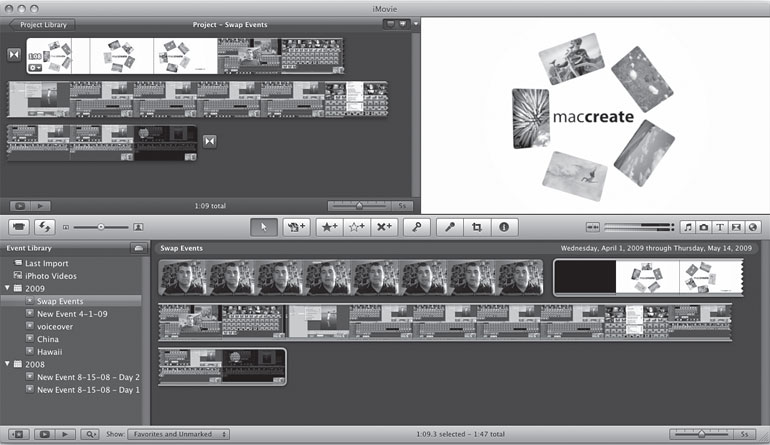Go back to Project Library
The height and width of the screenshot is (445, 770).
(41, 23)
